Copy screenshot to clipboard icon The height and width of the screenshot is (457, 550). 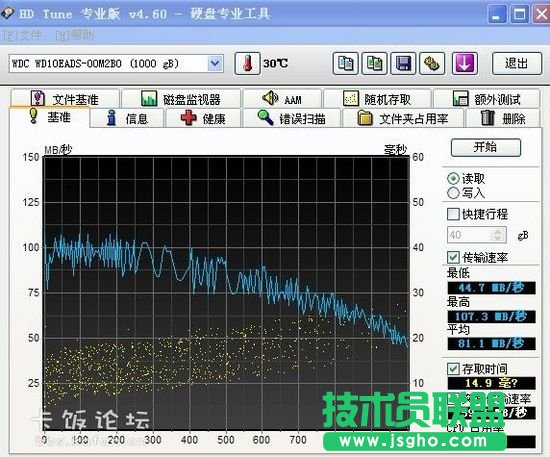pos(375,63)
